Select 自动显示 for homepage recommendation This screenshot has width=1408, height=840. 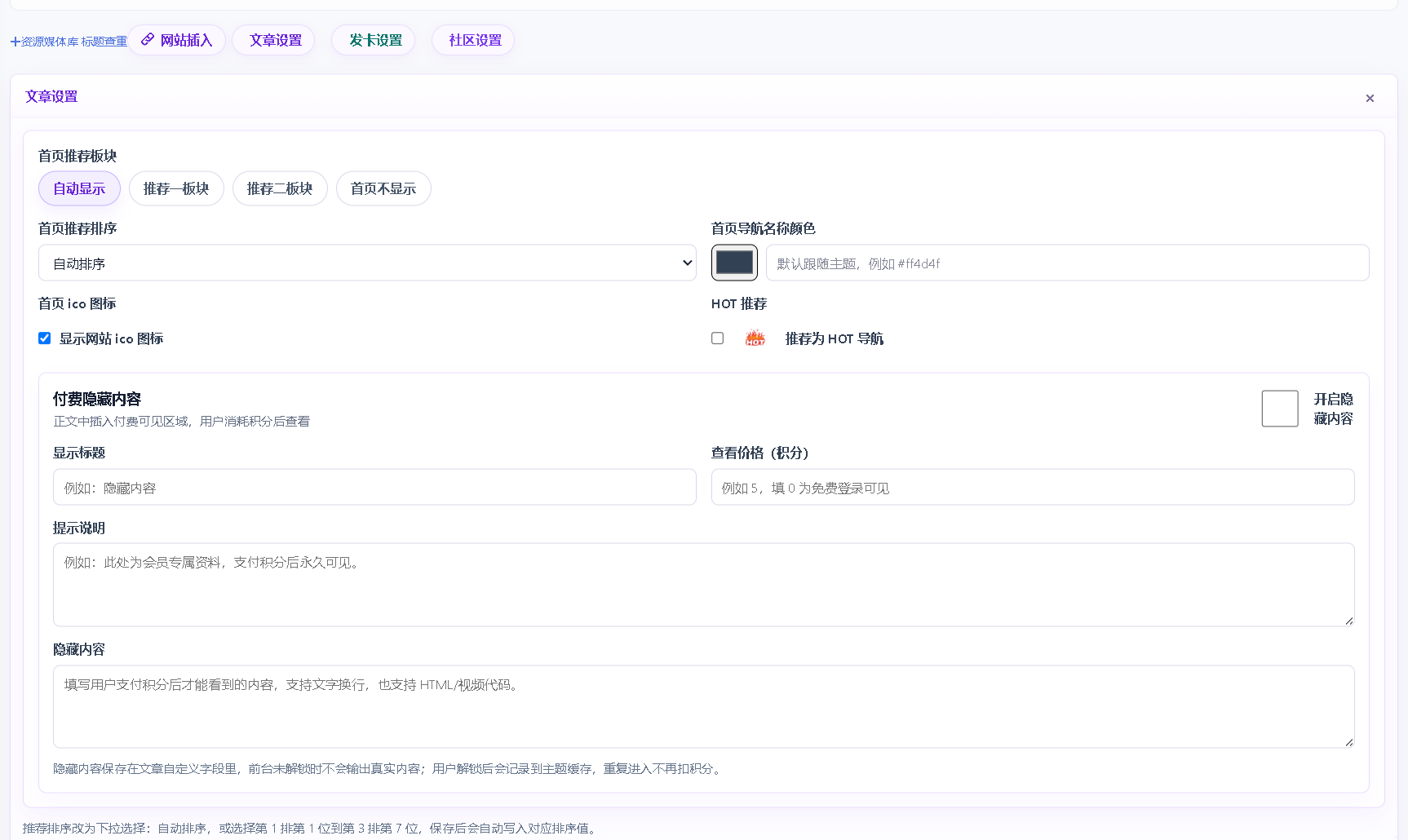tap(79, 188)
